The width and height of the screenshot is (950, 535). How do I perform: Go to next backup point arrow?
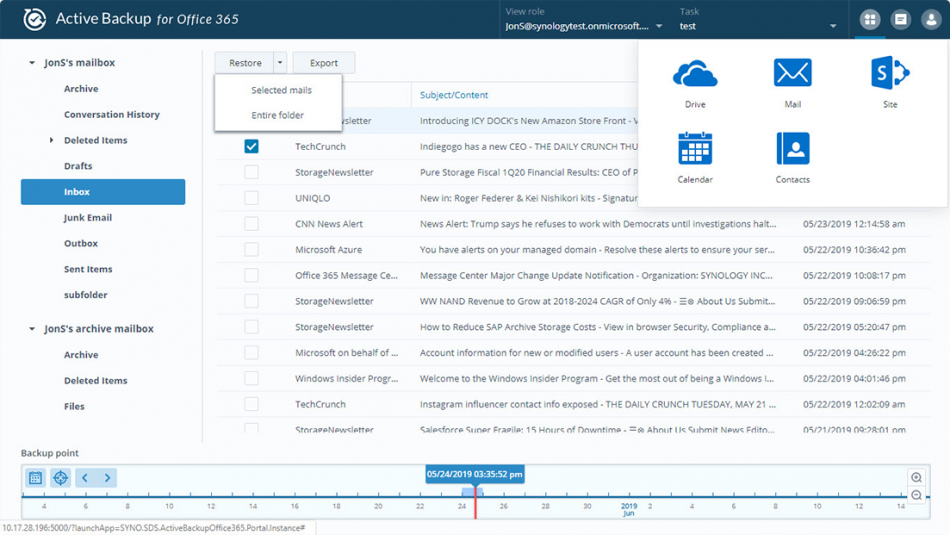click(107, 477)
